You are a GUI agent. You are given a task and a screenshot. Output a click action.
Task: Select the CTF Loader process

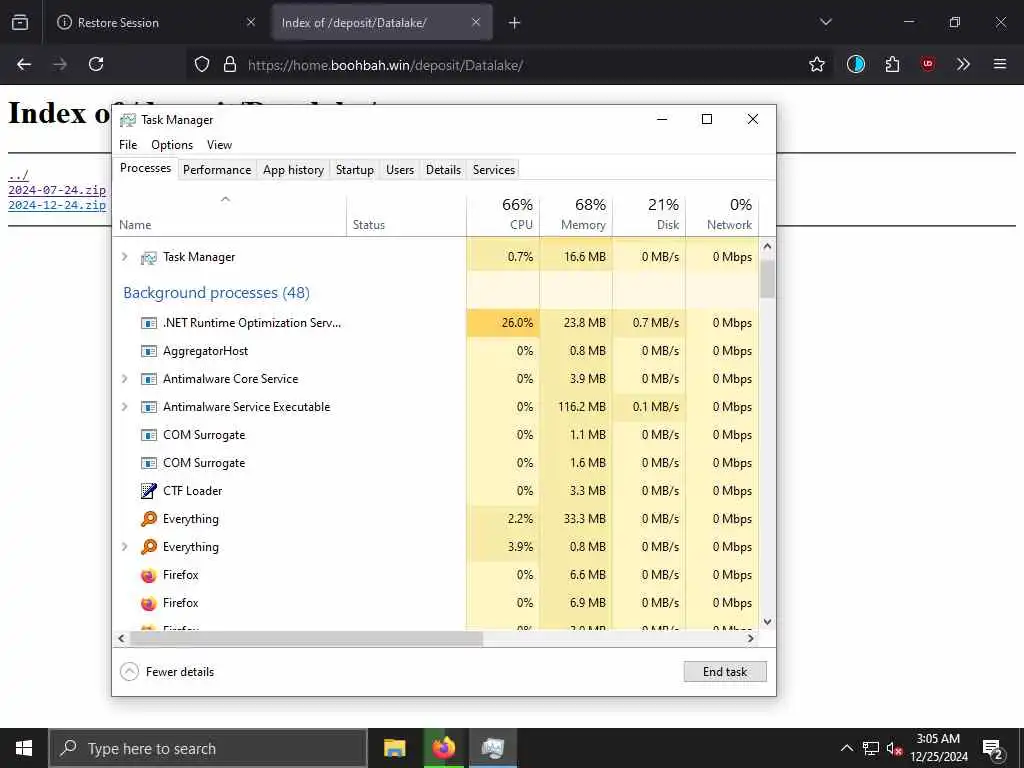436,490
